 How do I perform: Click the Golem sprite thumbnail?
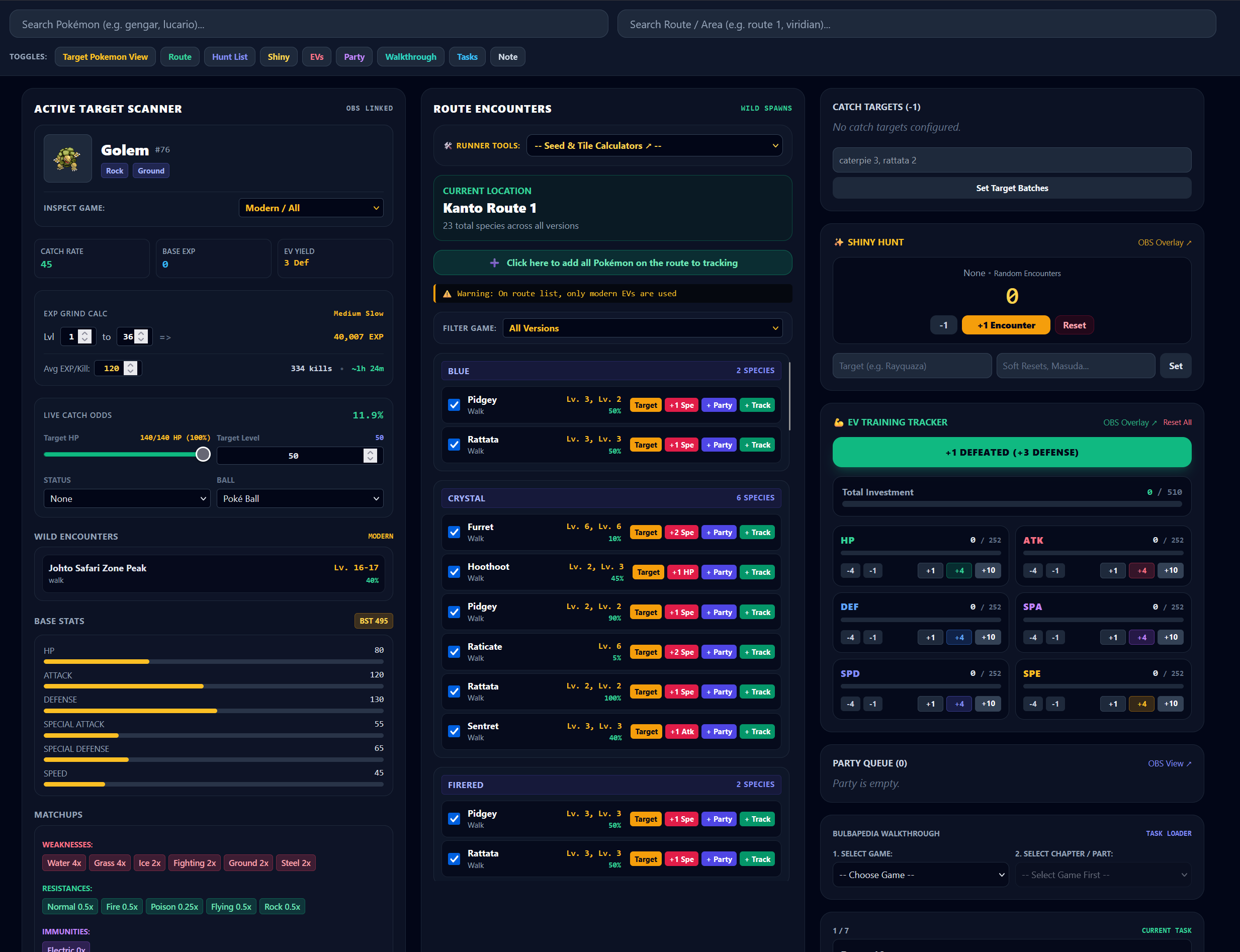point(67,158)
